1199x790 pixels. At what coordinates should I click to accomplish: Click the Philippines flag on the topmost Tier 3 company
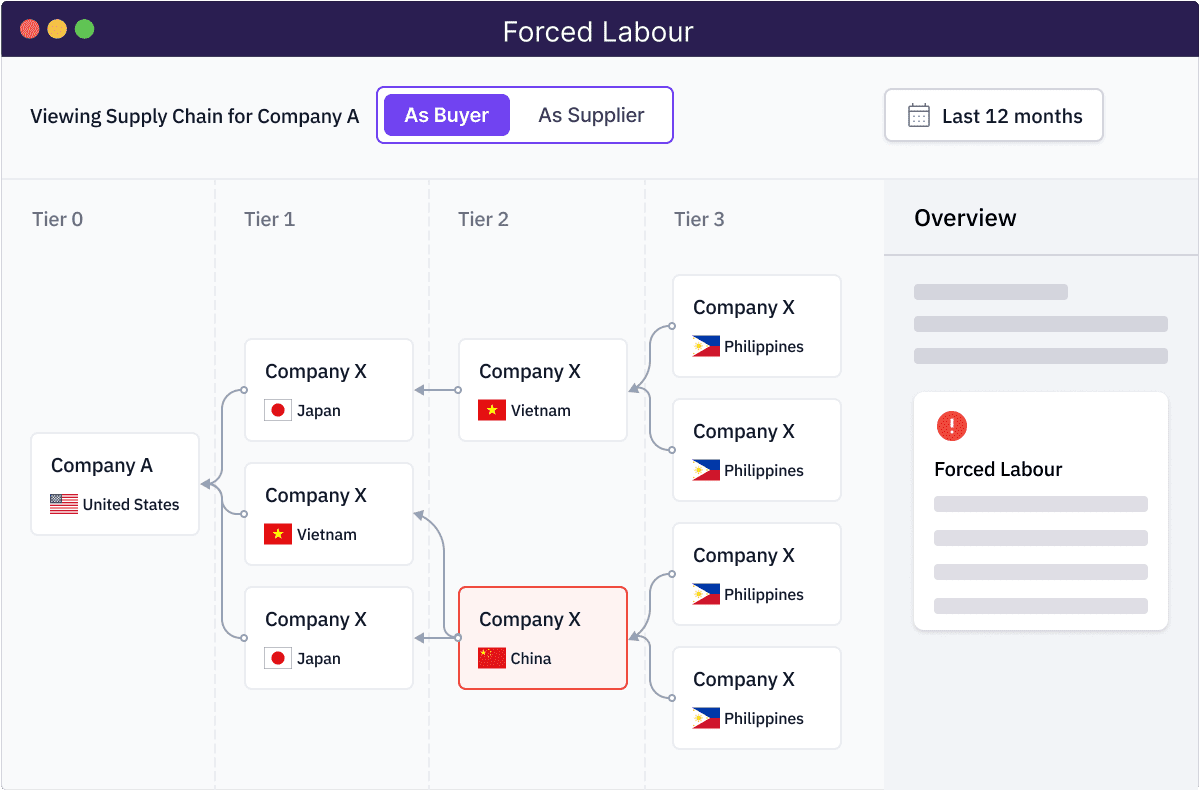[705, 345]
